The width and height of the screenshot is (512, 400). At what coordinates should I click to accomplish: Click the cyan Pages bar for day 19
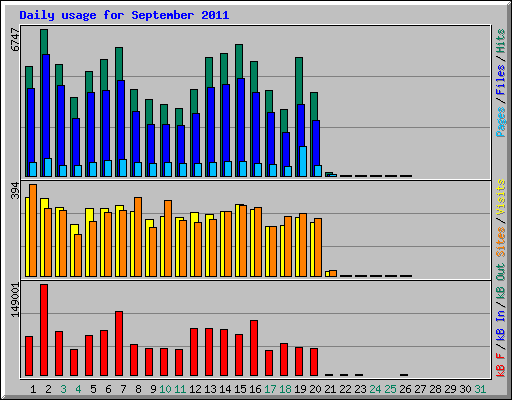303,161
